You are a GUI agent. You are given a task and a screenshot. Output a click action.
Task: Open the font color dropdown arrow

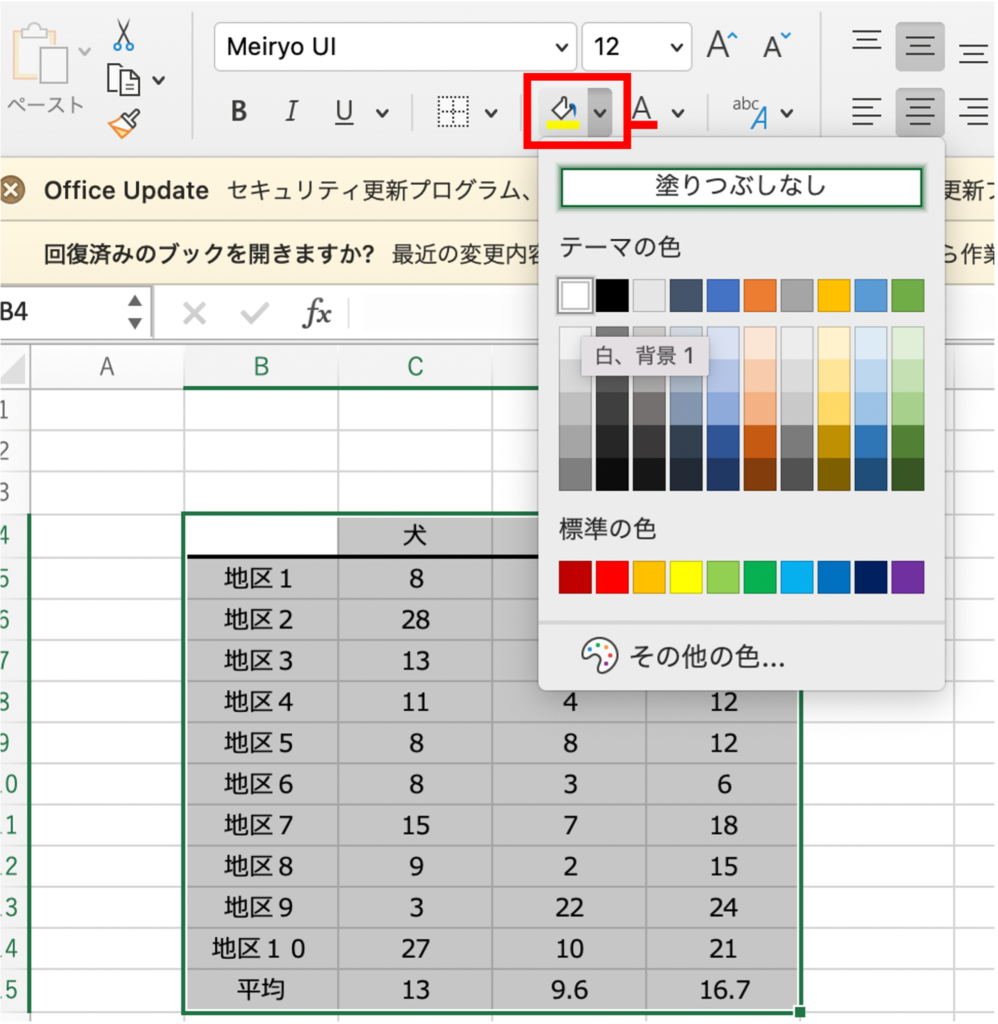point(679,113)
